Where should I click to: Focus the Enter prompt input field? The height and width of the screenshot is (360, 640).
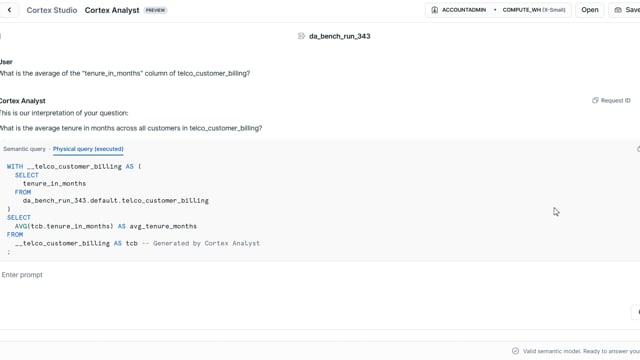[320, 275]
